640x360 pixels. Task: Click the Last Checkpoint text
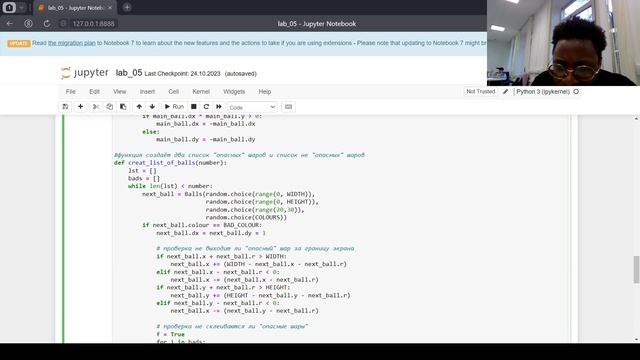[x=182, y=74]
